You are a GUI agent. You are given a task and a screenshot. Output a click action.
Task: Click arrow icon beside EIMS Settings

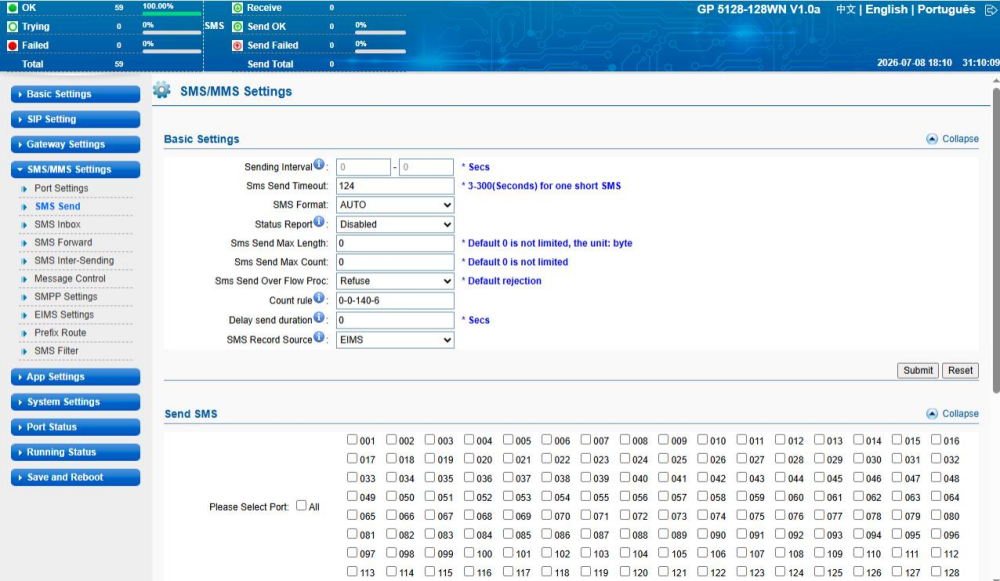24,316
